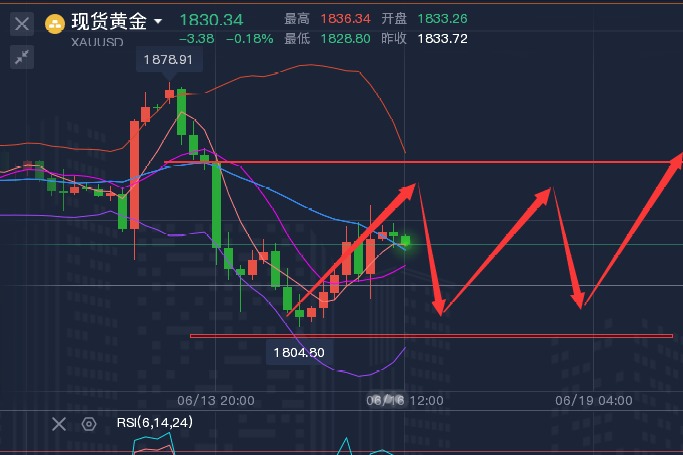
Task: Click the current price 1830.34
Action: 210,20
